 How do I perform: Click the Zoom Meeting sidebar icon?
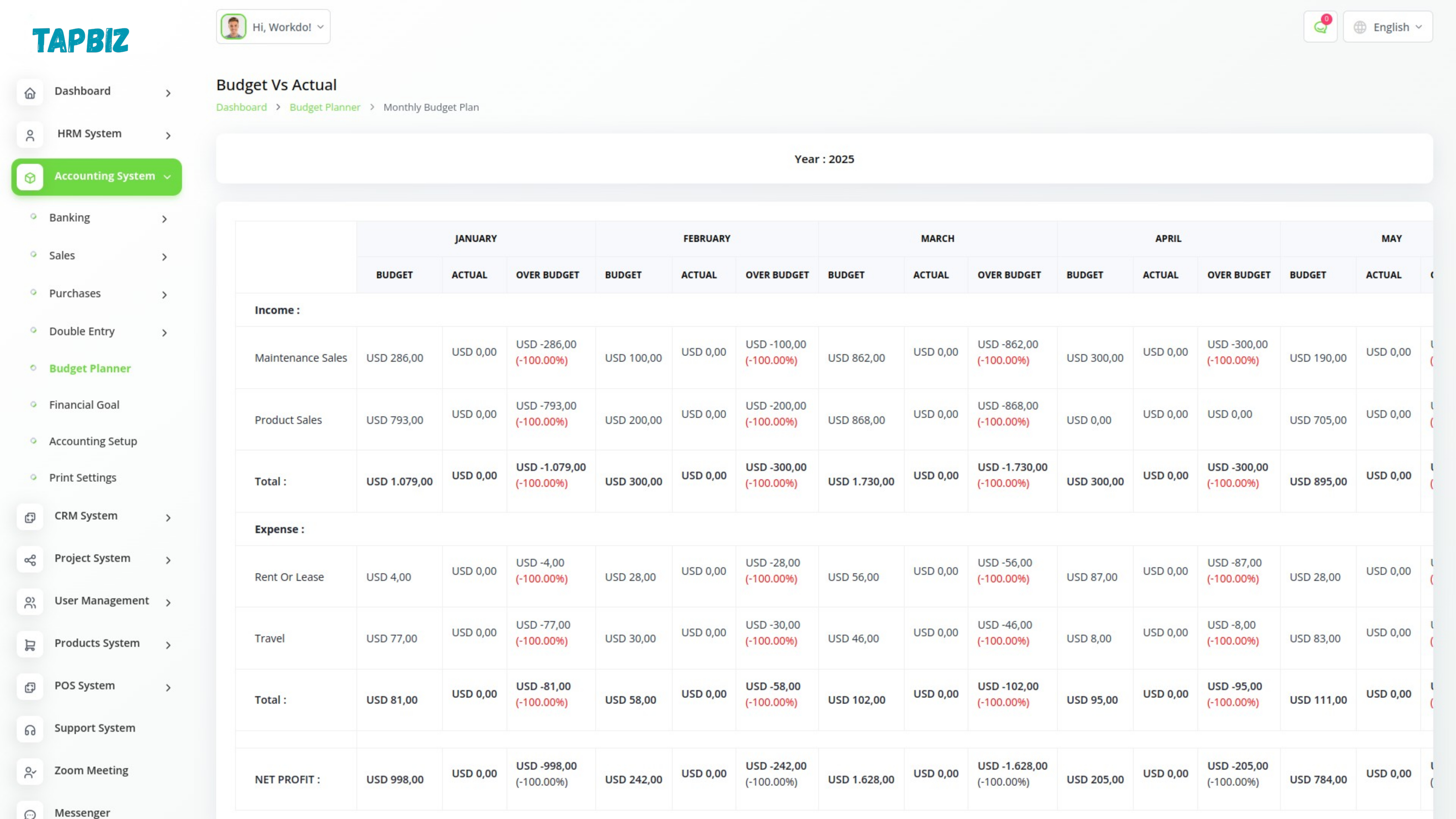pyautogui.click(x=30, y=772)
